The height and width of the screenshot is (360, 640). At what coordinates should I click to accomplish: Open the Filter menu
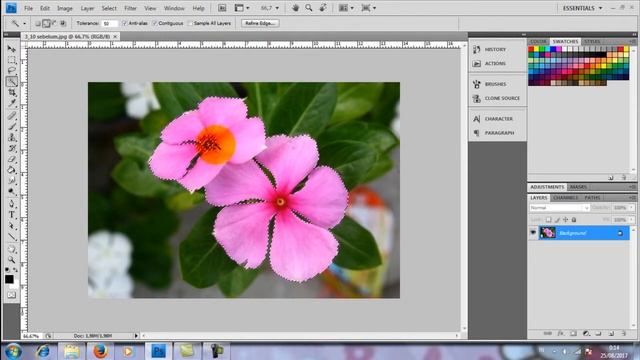(130, 8)
